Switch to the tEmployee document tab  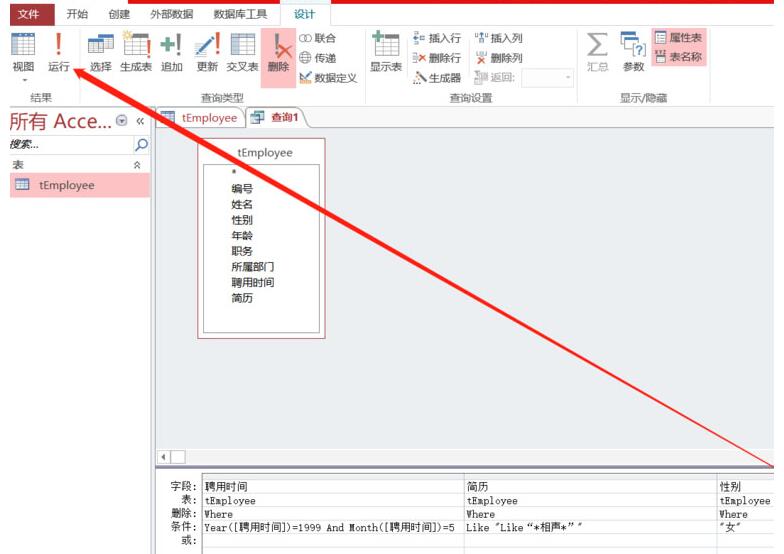200,118
